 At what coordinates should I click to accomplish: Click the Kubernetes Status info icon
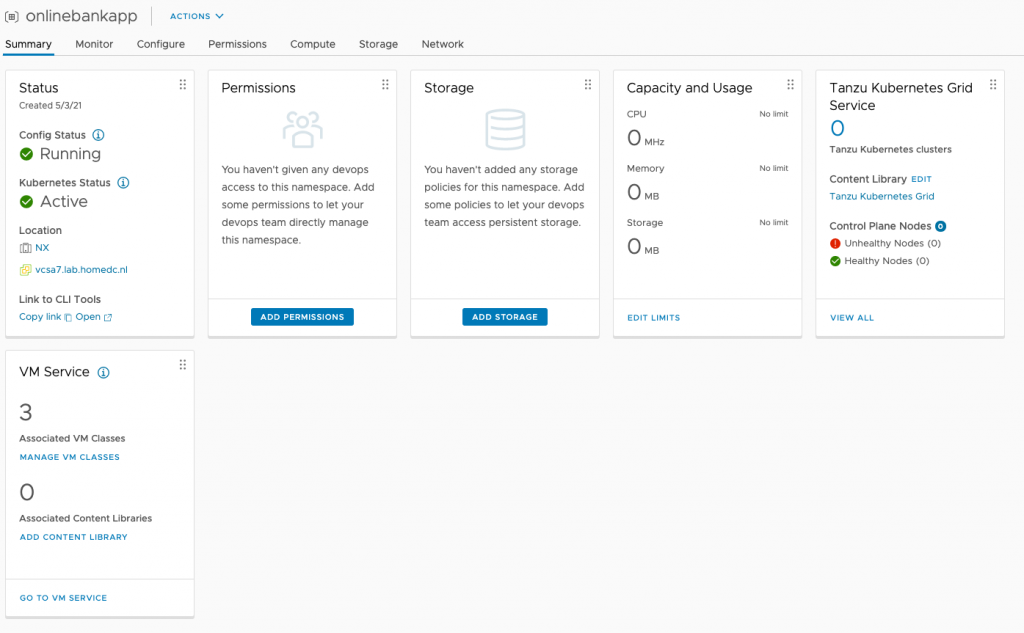pos(123,183)
